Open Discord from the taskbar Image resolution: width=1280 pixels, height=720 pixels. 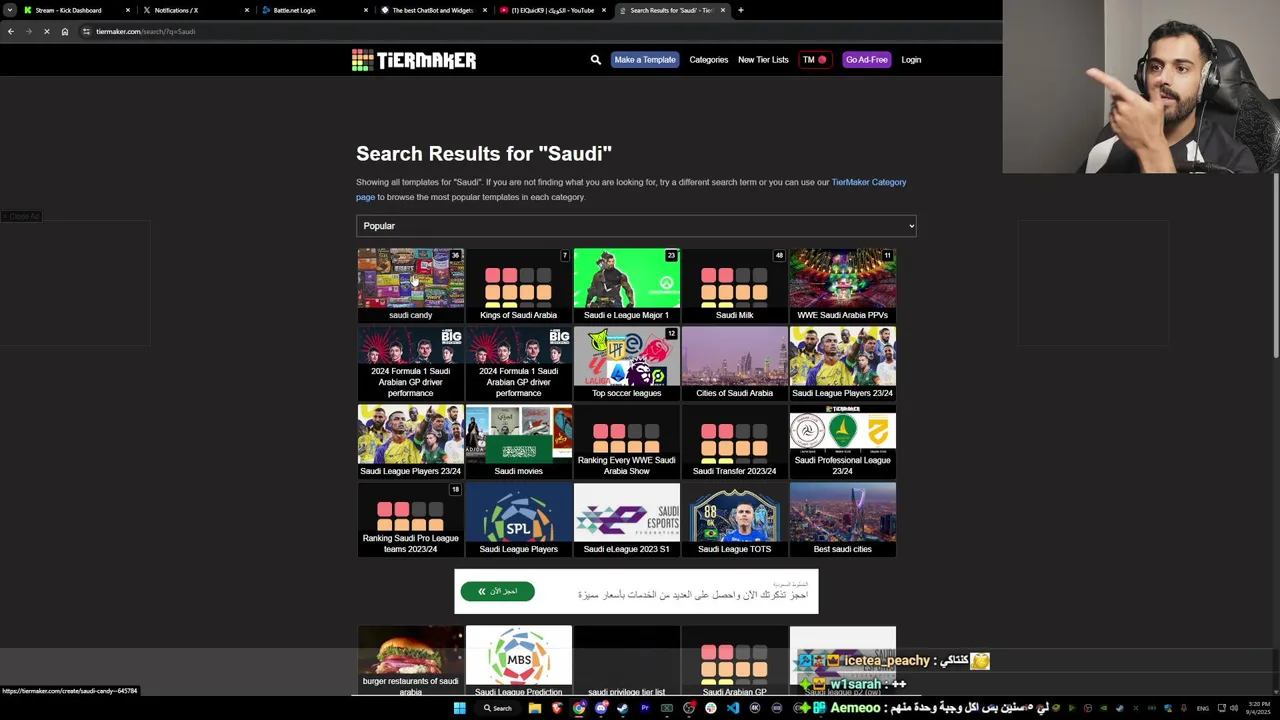coord(601,709)
